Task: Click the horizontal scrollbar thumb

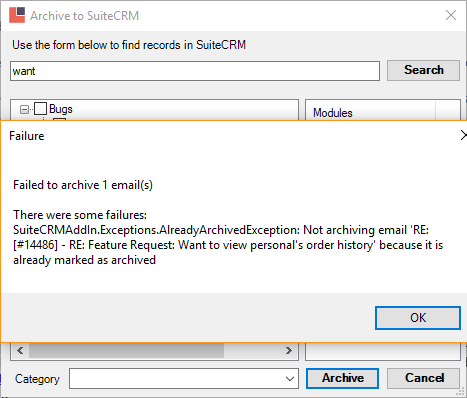Action: tap(126, 350)
